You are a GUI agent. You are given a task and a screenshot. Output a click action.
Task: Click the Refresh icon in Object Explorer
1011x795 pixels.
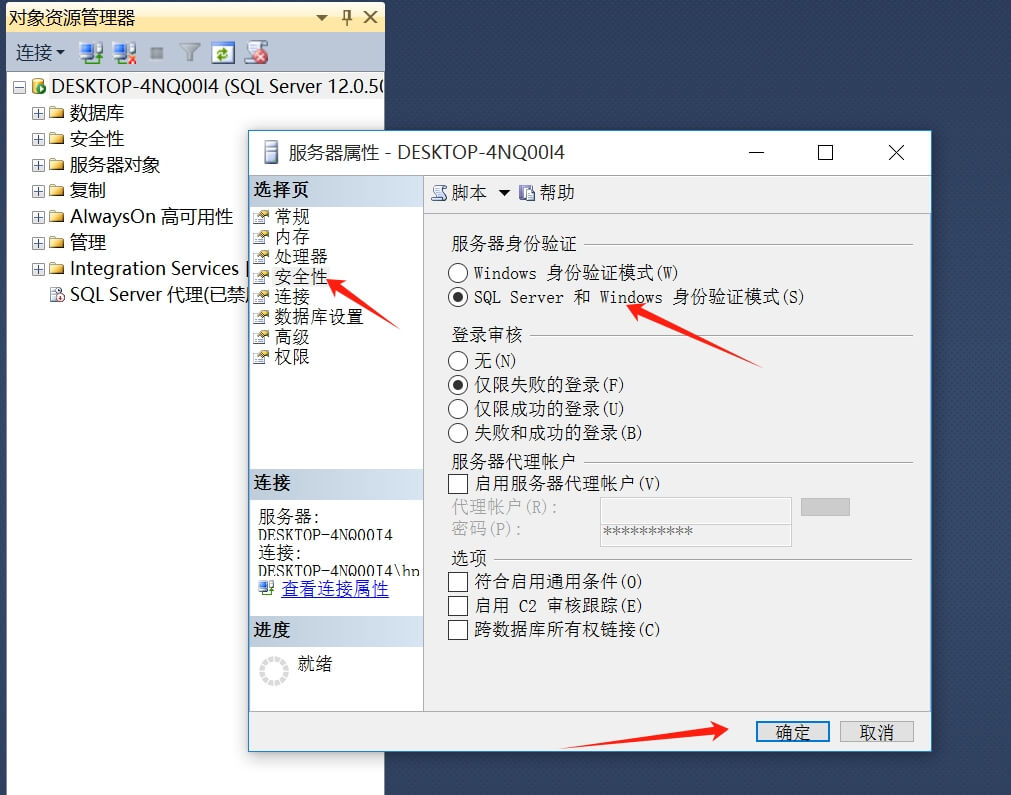(223, 53)
